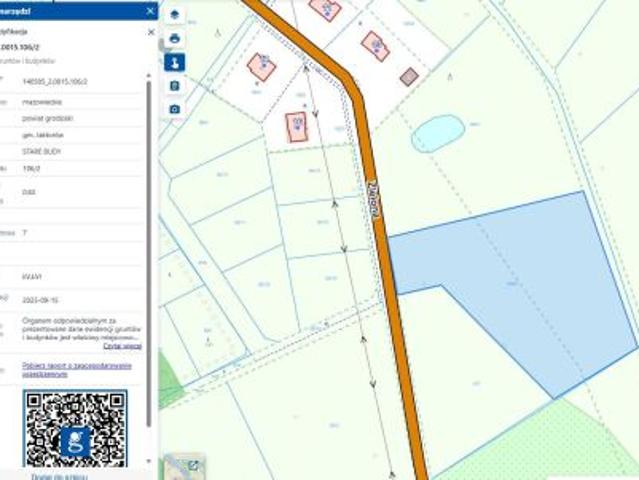Close the identification results section
The height and width of the screenshot is (480, 639).
point(151,32)
